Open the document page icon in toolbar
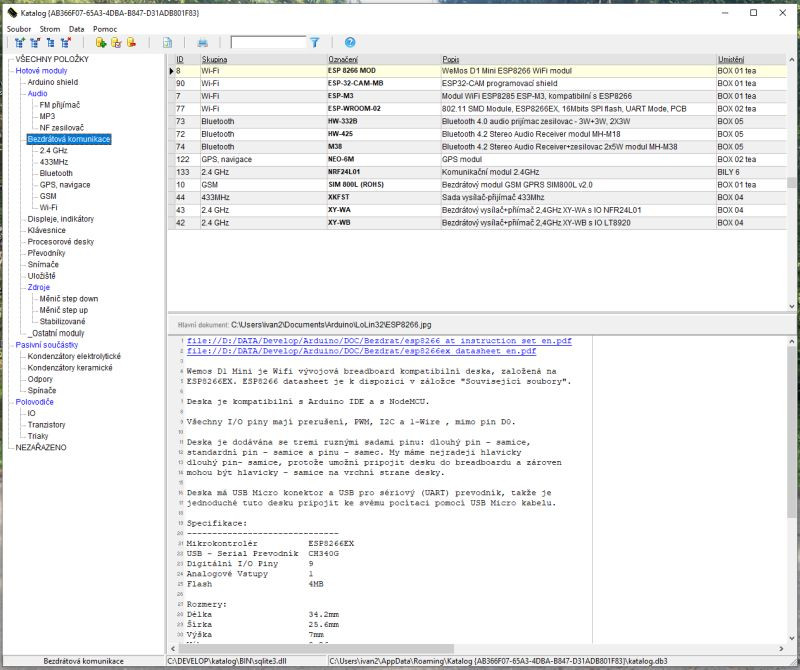The width and height of the screenshot is (800, 670). click(x=168, y=43)
